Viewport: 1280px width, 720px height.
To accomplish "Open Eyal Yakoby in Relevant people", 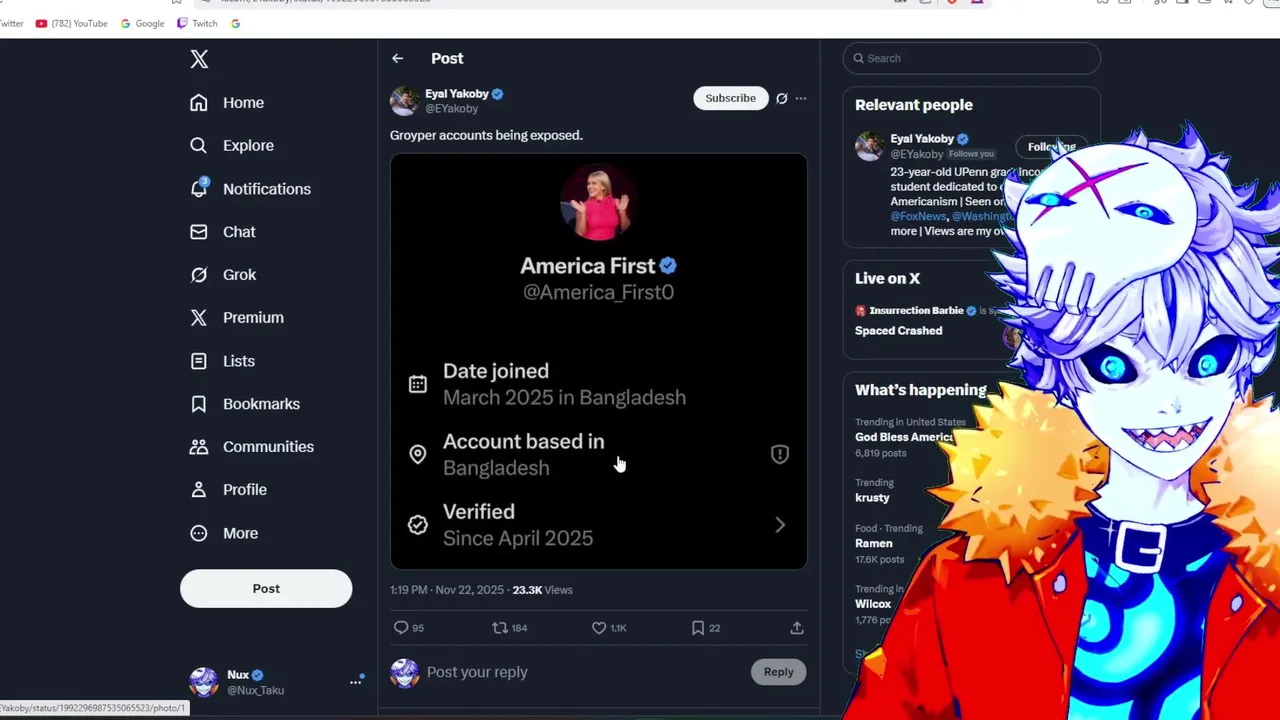I will pyautogui.click(x=921, y=139).
